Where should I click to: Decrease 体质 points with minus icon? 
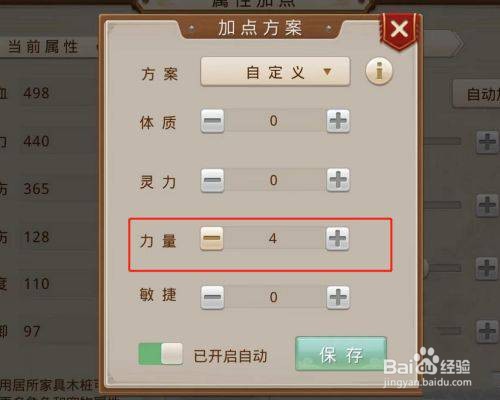point(212,121)
